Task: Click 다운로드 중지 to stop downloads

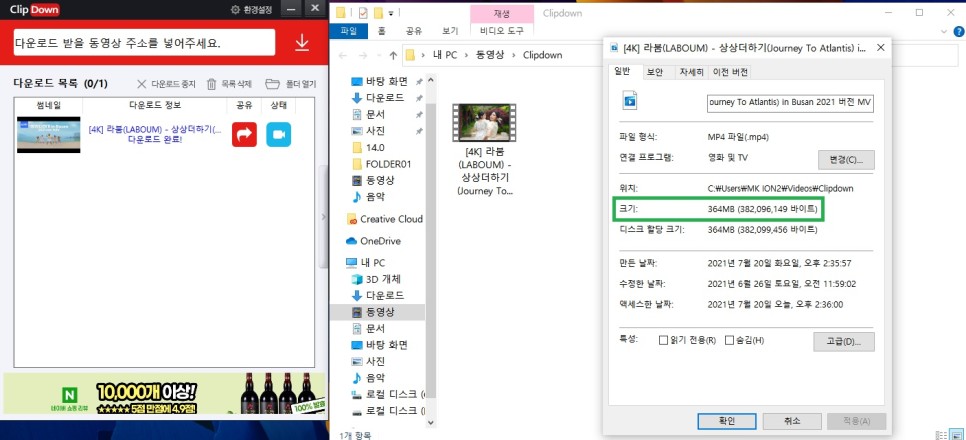Action: pos(166,84)
